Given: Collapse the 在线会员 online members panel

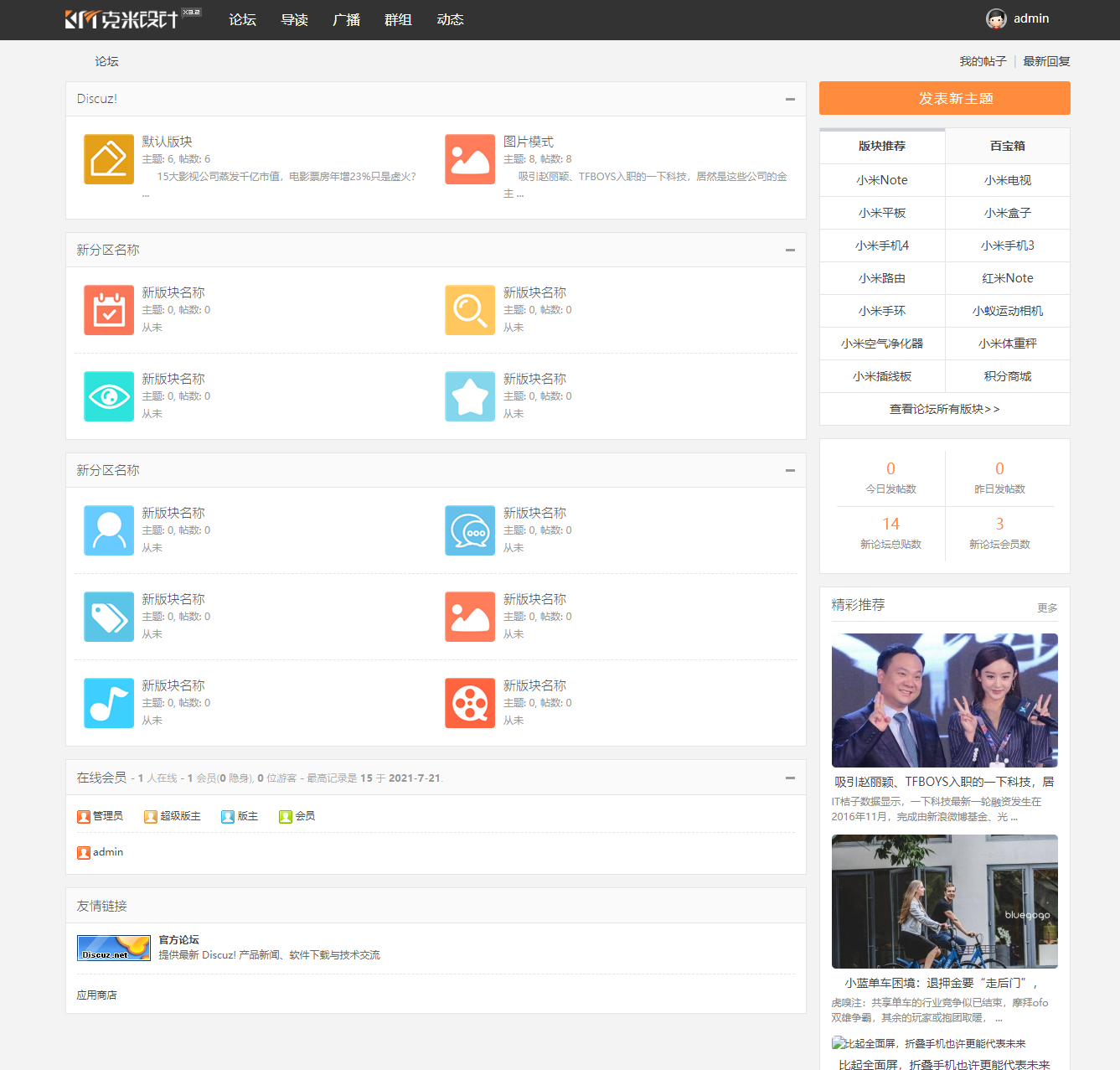Looking at the screenshot, I should click(789, 778).
